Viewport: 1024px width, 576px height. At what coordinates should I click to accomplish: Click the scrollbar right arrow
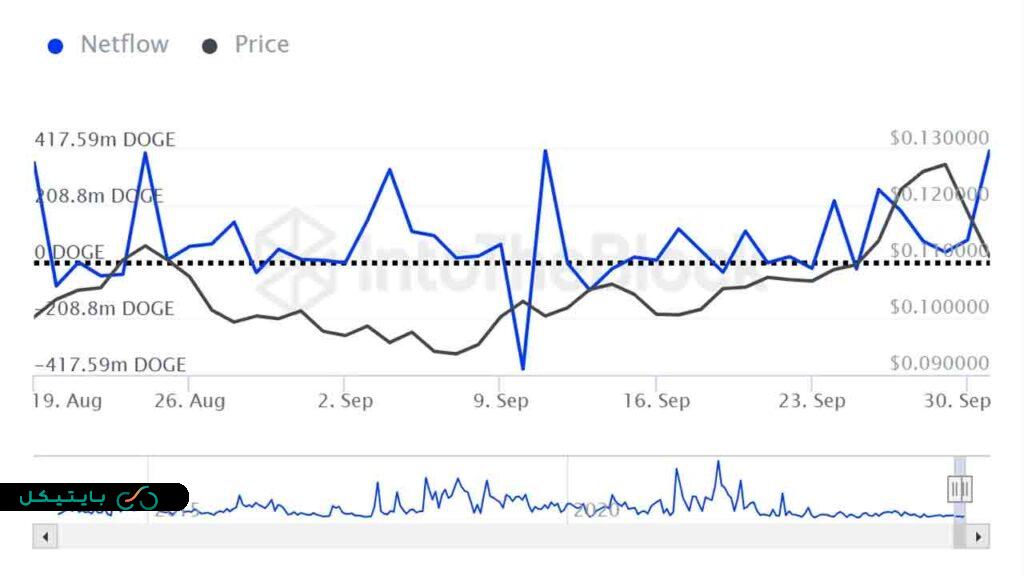[x=979, y=538]
